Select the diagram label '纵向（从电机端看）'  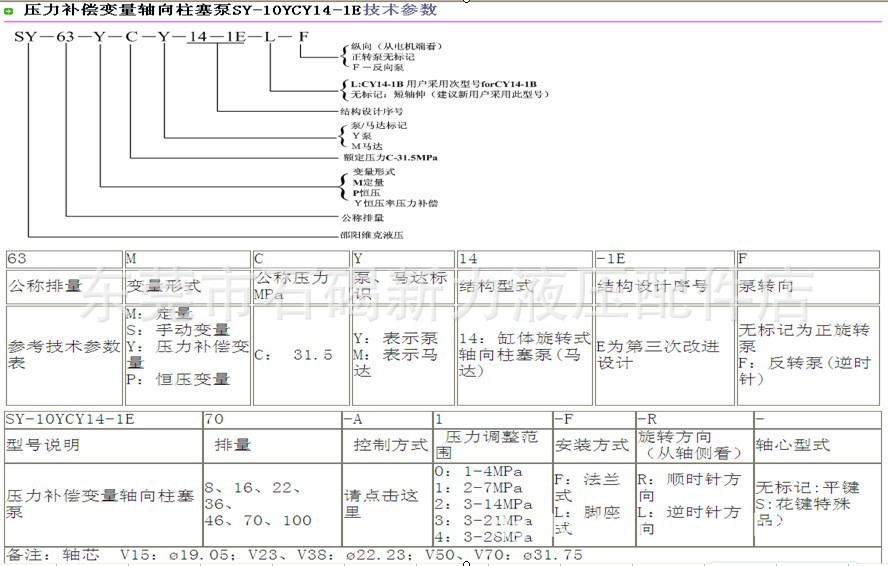pyautogui.click(x=396, y=46)
